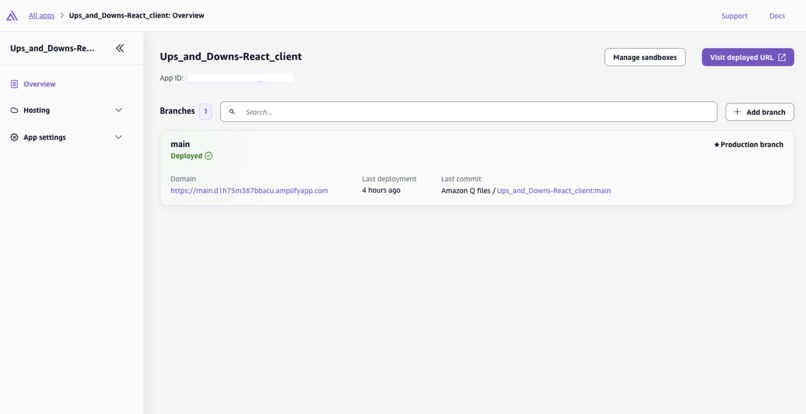Click the Ups_and_Downs-React_client page heading
The image size is (806, 414).
point(231,57)
